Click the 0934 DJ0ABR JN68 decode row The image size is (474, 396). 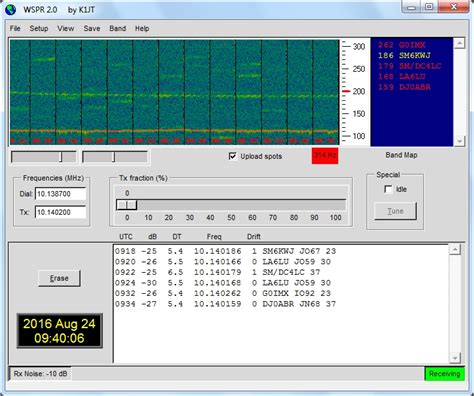(x=226, y=304)
